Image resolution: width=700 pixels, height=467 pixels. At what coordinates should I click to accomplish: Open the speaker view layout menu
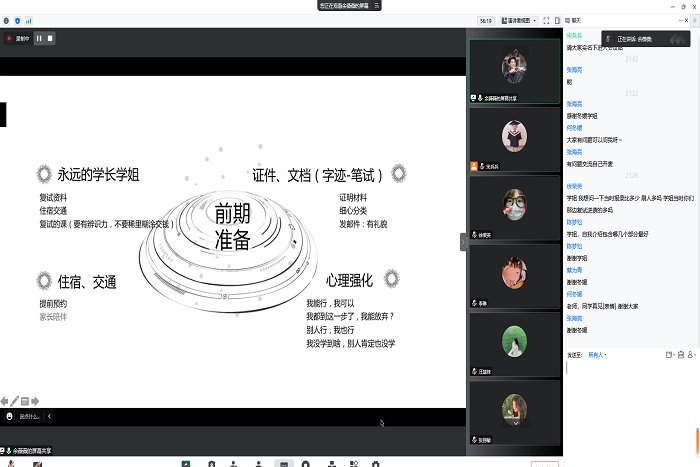coord(517,20)
